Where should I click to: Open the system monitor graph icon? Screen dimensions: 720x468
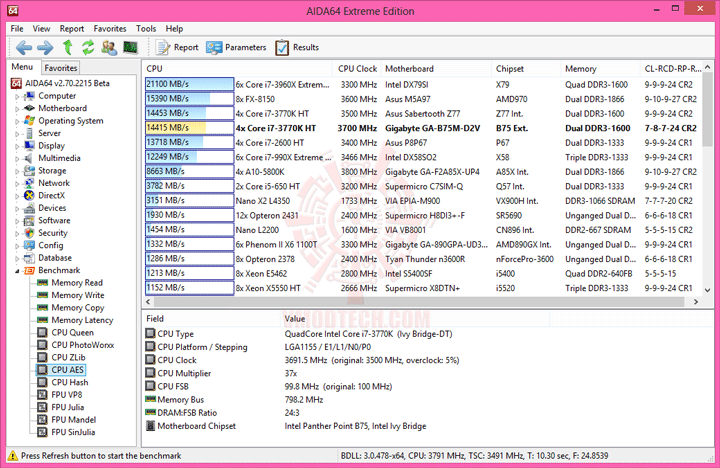[x=130, y=47]
